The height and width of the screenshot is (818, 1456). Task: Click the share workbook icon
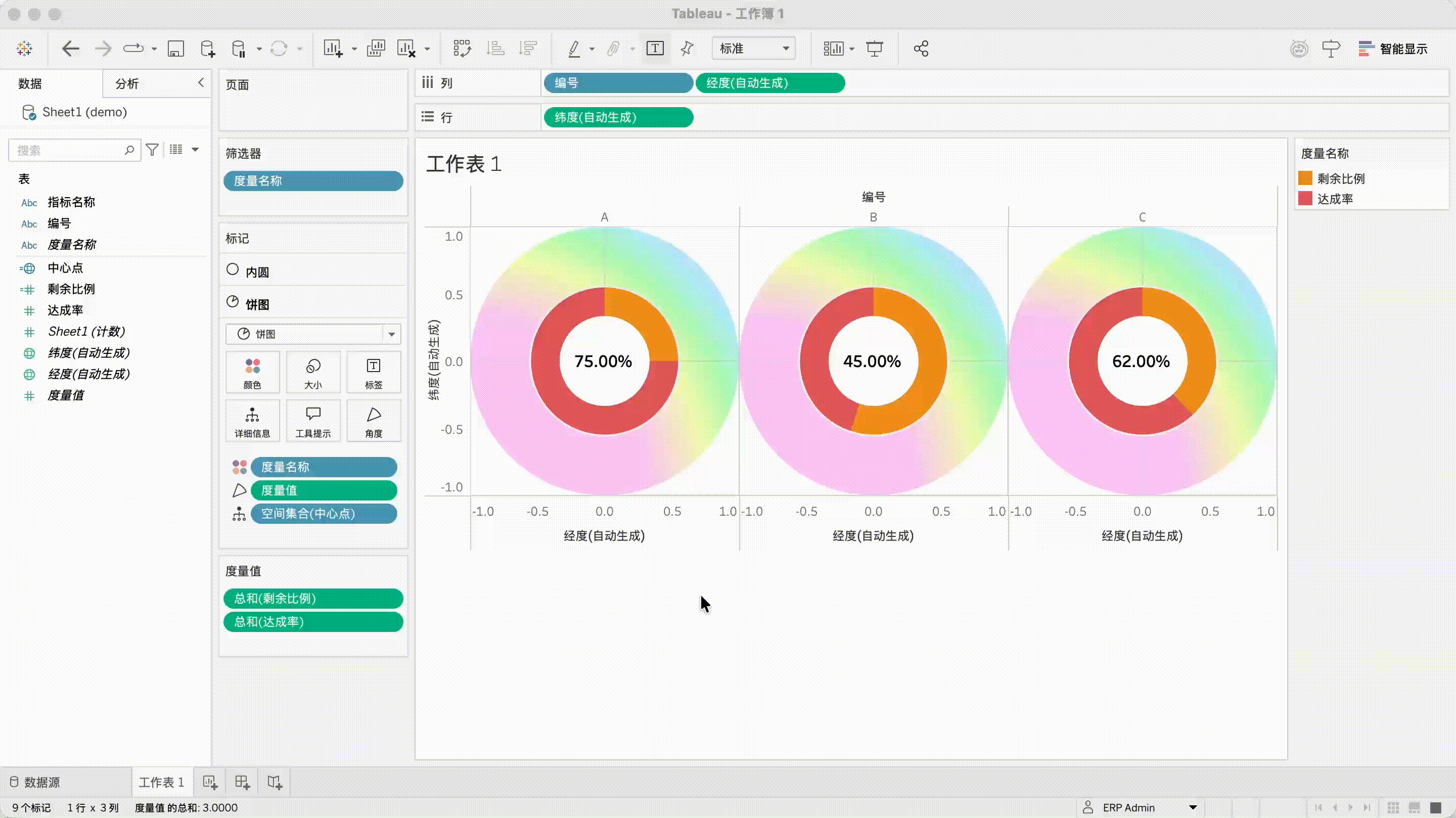[x=921, y=49]
